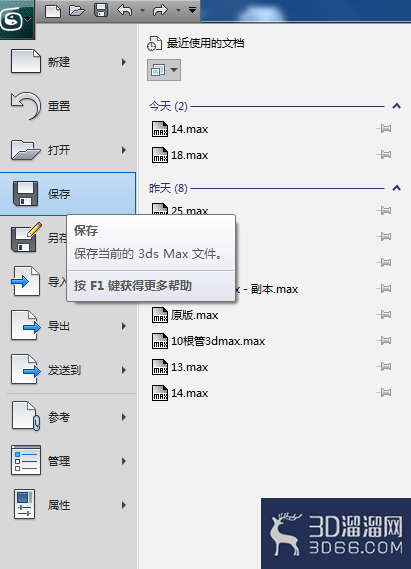Expand the 导出 submenu arrow
Viewport: 411px width, 569px height.
click(x=124, y=326)
